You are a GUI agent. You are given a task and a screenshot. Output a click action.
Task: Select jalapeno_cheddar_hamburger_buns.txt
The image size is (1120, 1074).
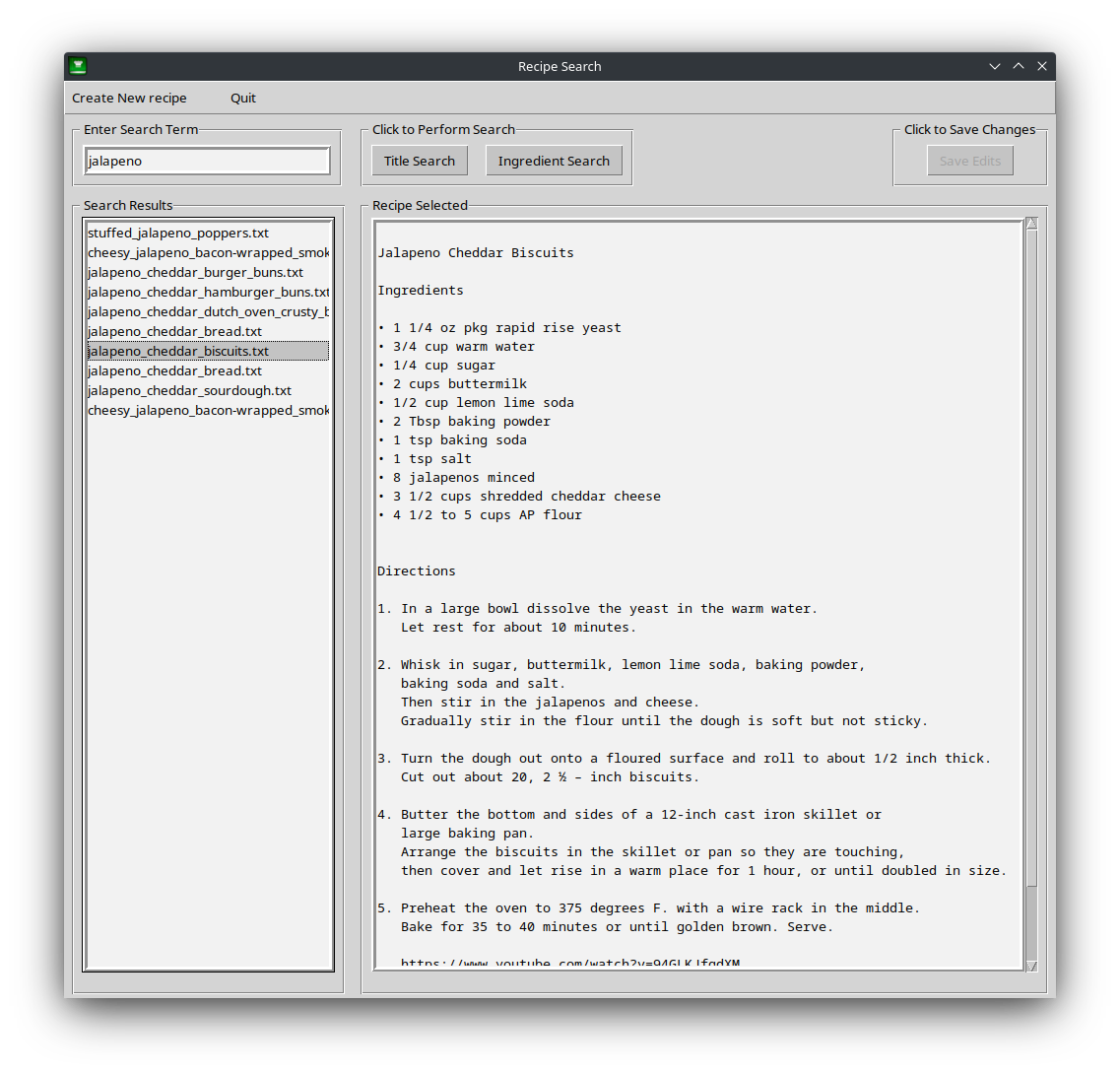click(x=208, y=293)
